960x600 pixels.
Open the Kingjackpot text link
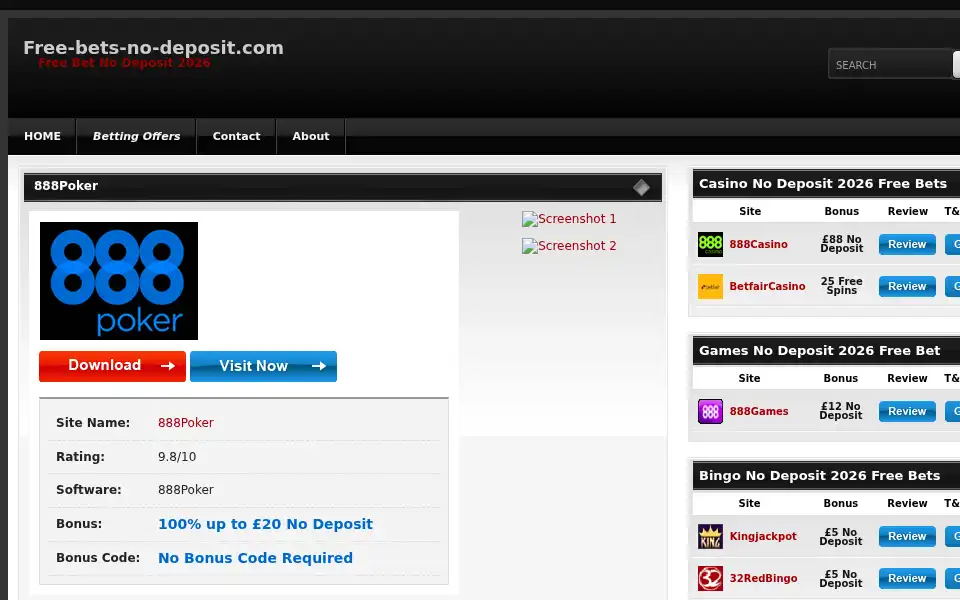pyautogui.click(x=763, y=536)
